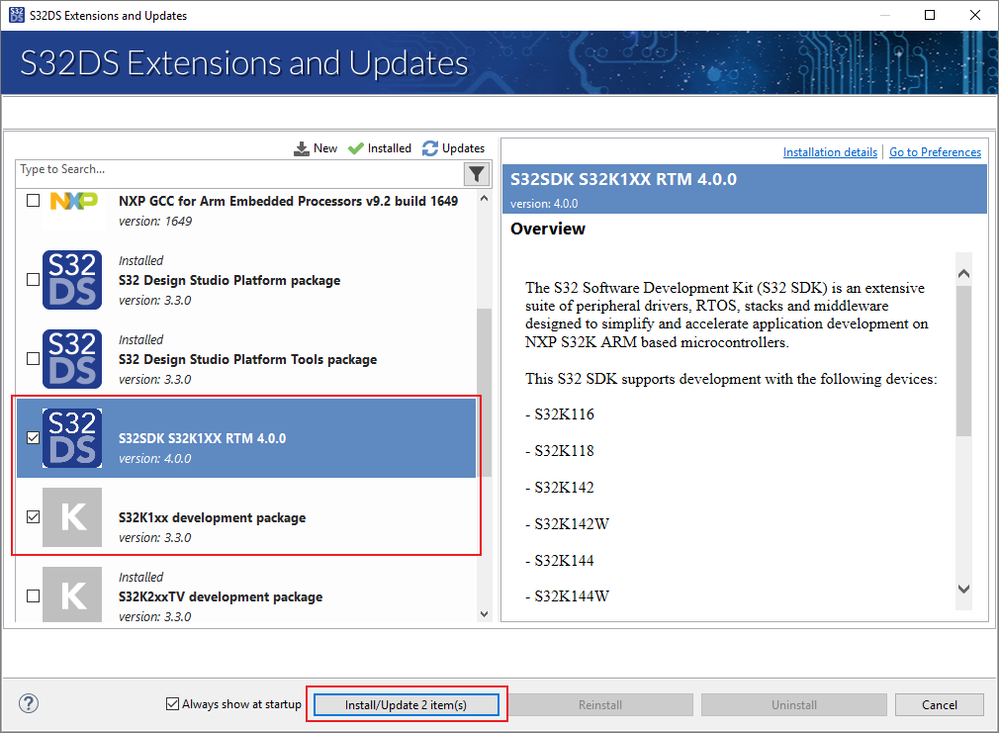Click the NXP logo of GCC package
999x733 pixels.
(73, 201)
